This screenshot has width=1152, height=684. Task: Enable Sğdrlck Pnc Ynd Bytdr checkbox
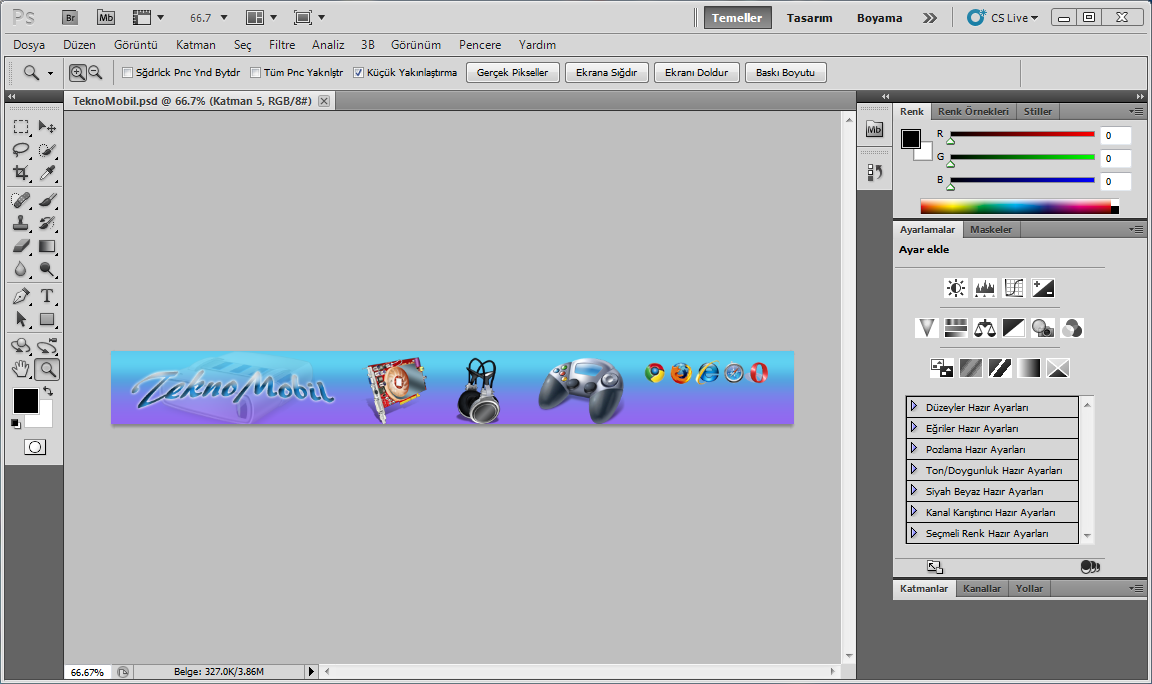pos(127,73)
